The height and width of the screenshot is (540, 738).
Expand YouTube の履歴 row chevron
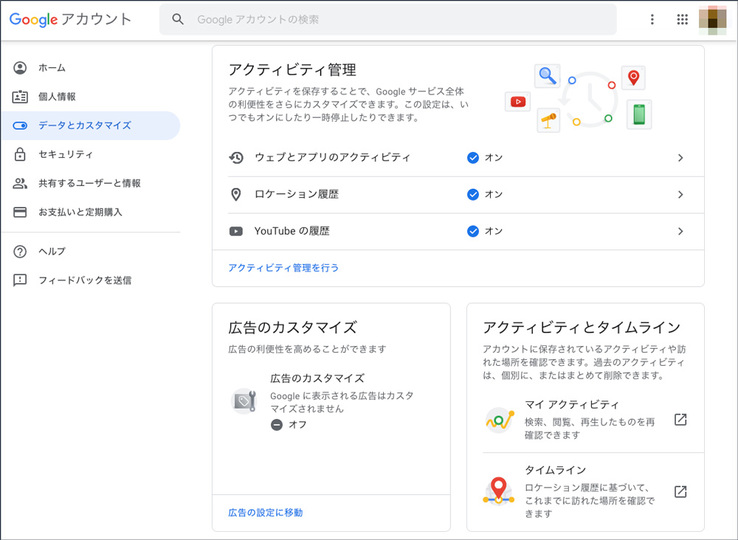(680, 231)
